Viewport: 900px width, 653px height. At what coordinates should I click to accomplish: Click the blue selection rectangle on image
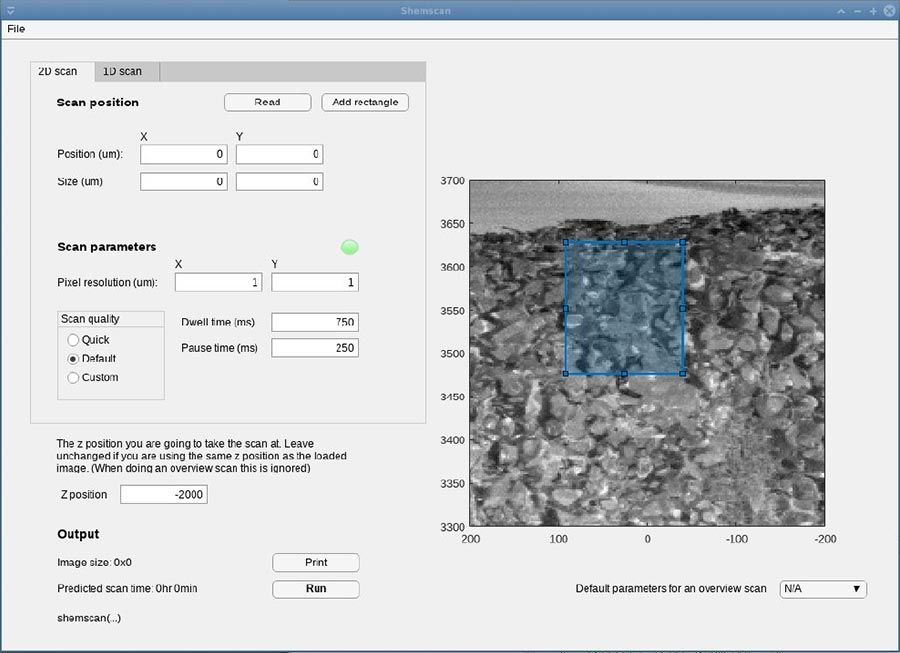[x=624, y=308]
